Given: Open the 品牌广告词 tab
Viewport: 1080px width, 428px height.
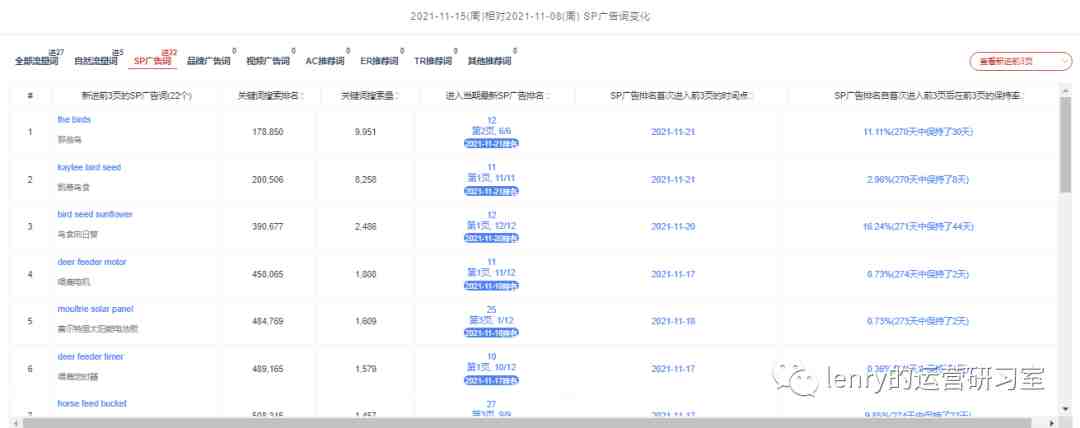Looking at the screenshot, I should (209, 61).
